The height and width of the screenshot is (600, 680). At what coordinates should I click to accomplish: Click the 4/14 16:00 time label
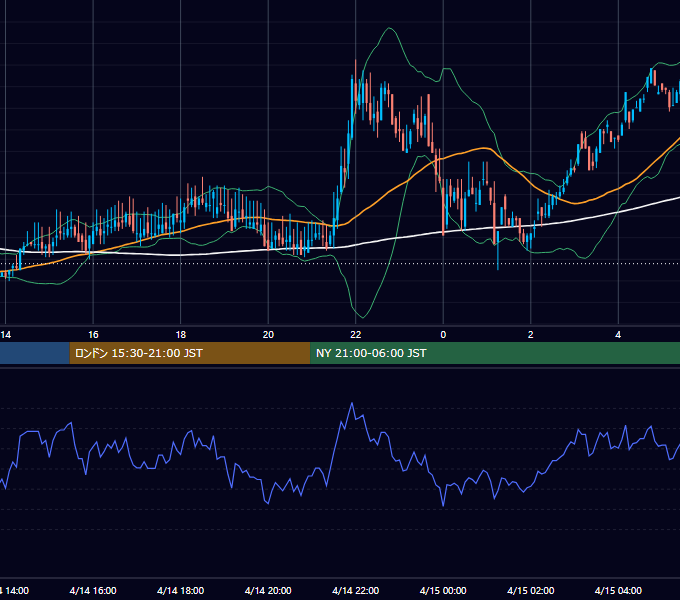point(93,590)
